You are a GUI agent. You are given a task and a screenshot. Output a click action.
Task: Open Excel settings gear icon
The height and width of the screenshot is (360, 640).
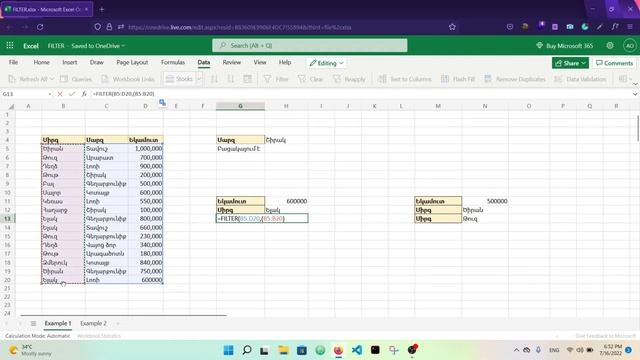tap(610, 46)
